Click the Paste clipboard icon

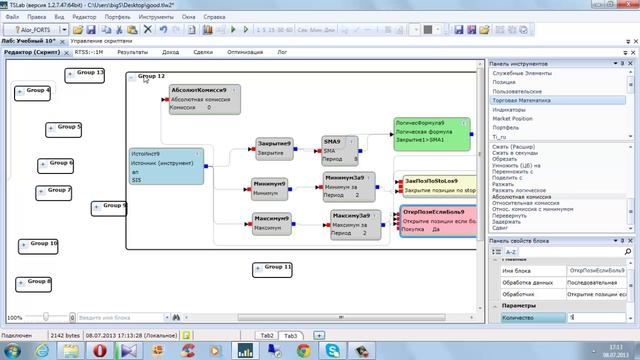(x=132, y=30)
